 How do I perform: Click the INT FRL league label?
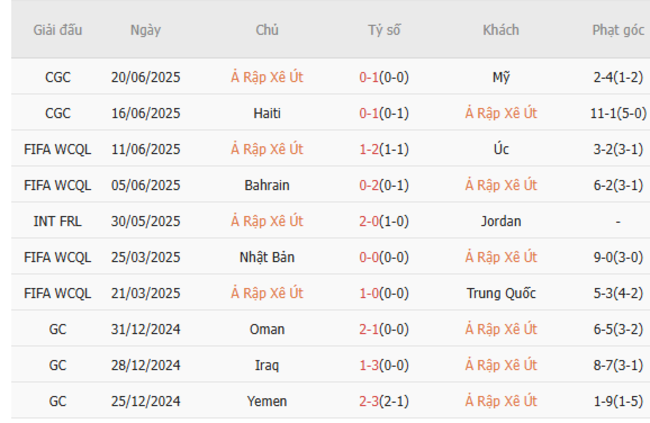coord(58,221)
